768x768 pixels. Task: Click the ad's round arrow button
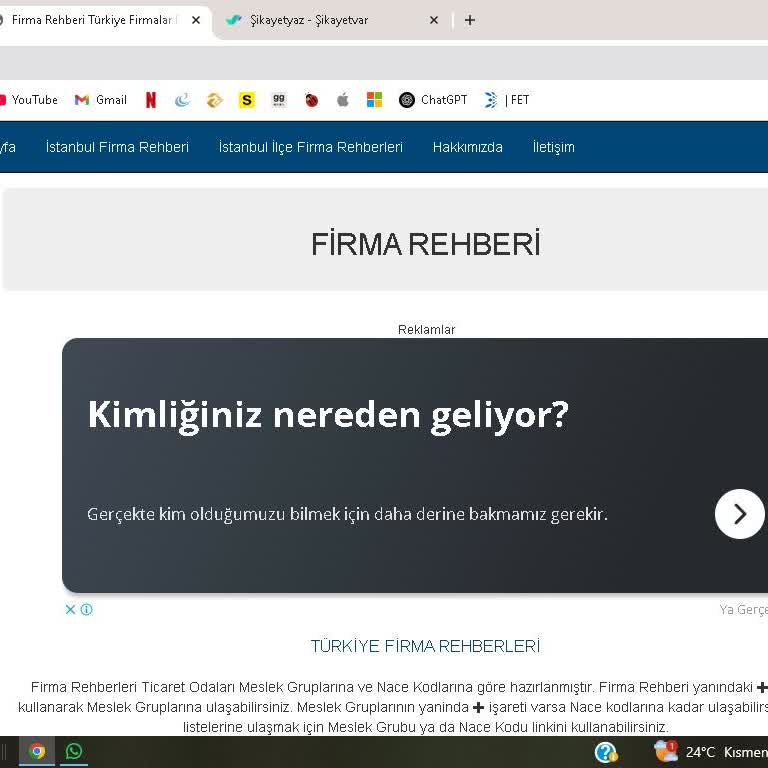pos(740,514)
